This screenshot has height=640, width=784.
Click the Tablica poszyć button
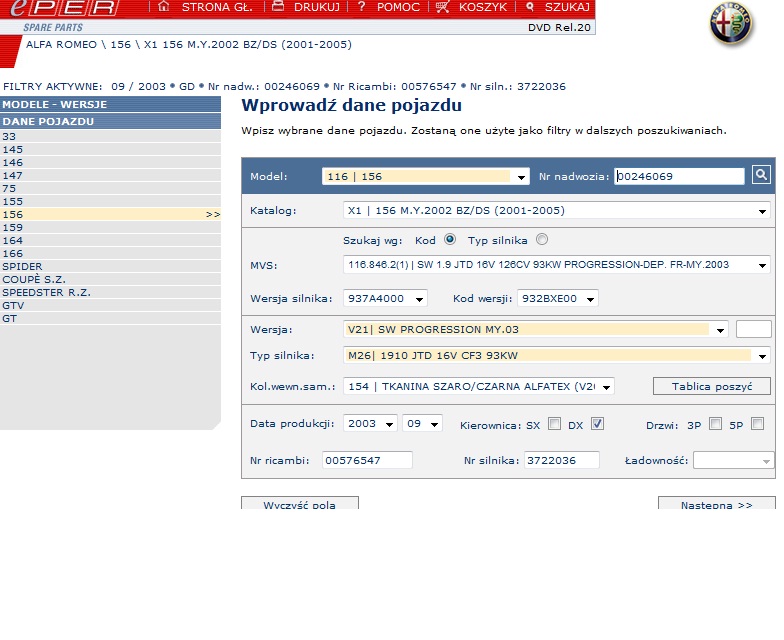pos(712,386)
